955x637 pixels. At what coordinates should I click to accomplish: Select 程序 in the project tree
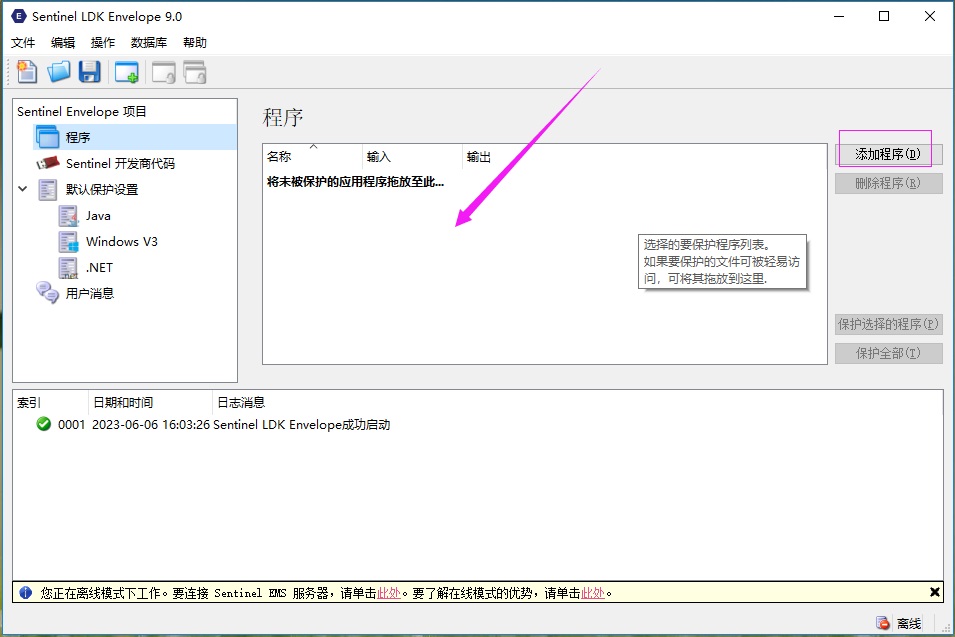coord(77,137)
